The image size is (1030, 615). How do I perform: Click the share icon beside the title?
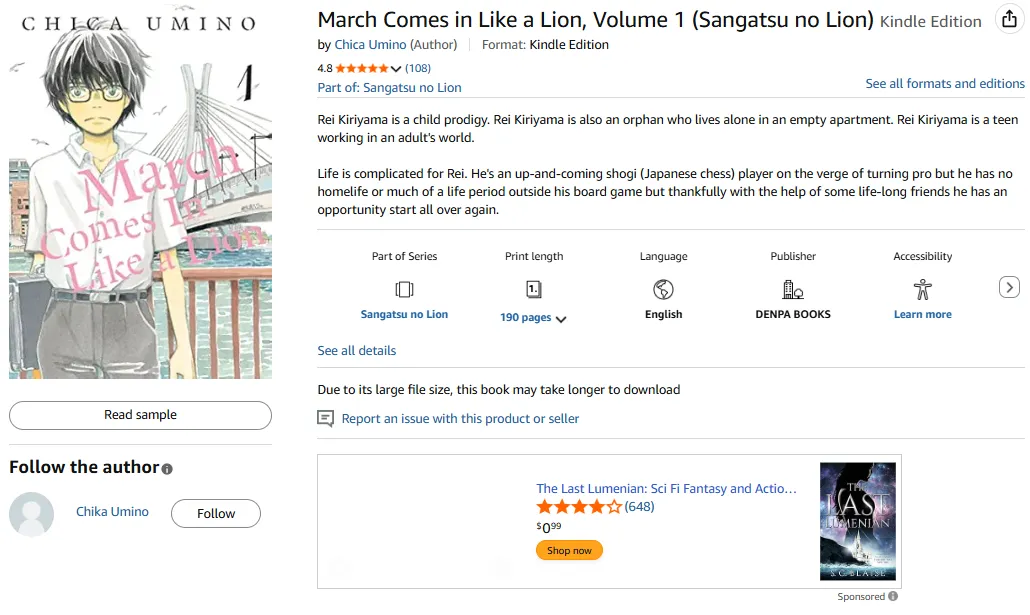click(1009, 20)
